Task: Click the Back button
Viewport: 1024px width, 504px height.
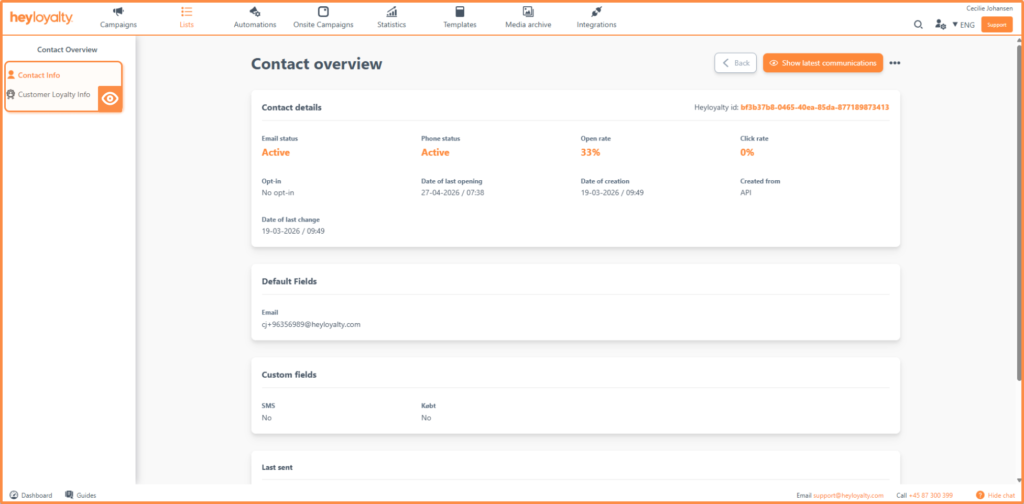Action: [735, 63]
